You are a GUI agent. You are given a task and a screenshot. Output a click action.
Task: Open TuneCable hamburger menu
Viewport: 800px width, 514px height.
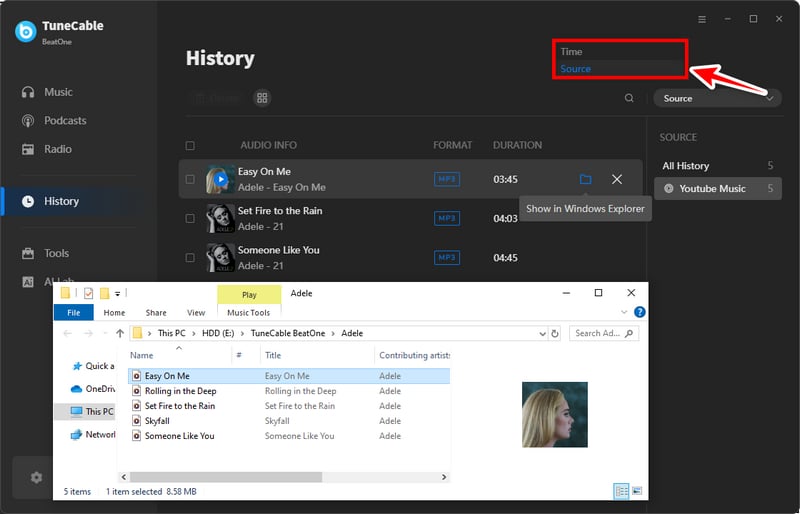tap(702, 19)
